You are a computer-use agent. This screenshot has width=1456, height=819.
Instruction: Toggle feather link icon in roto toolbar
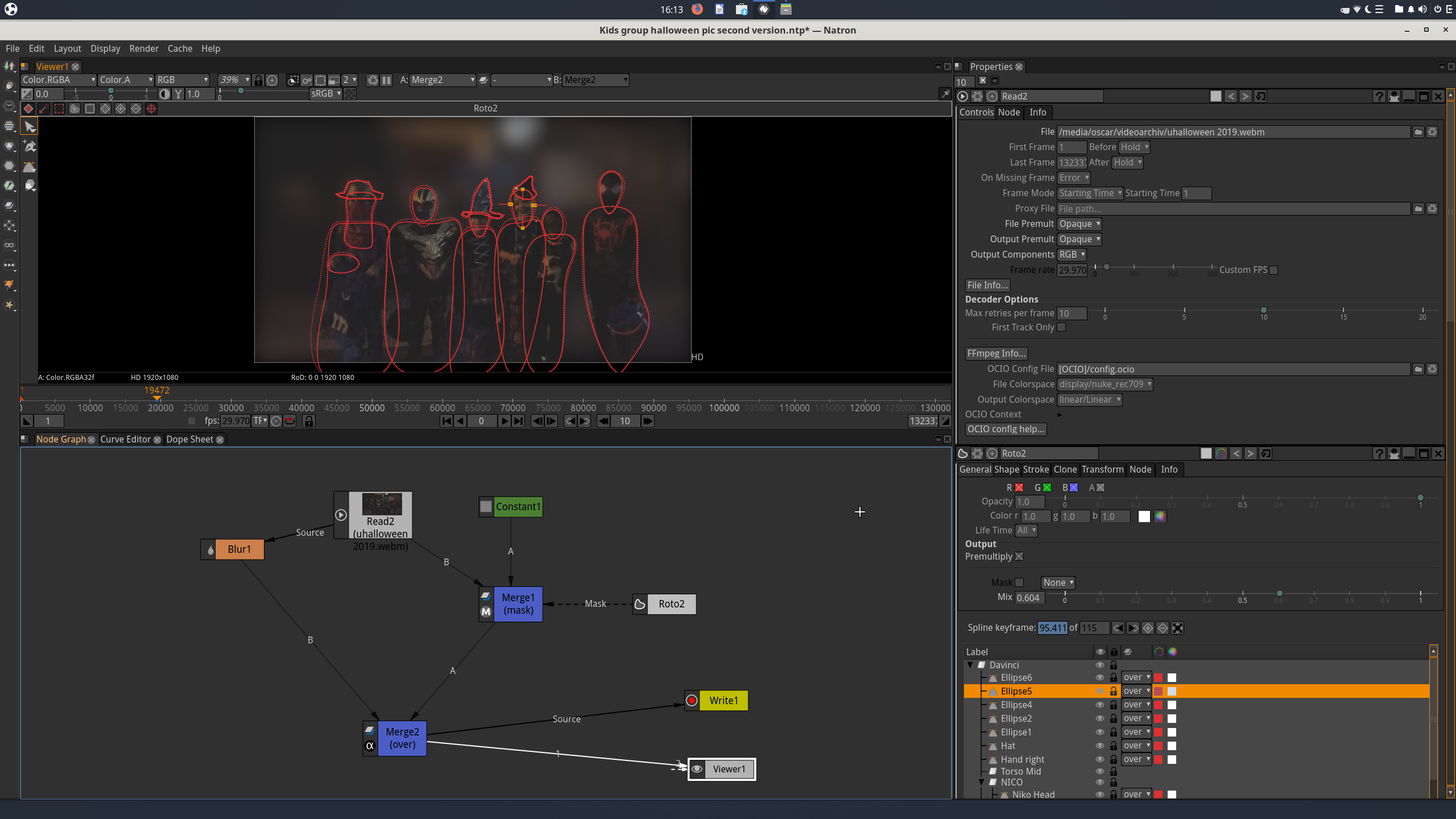pyautogui.click(x=44, y=109)
